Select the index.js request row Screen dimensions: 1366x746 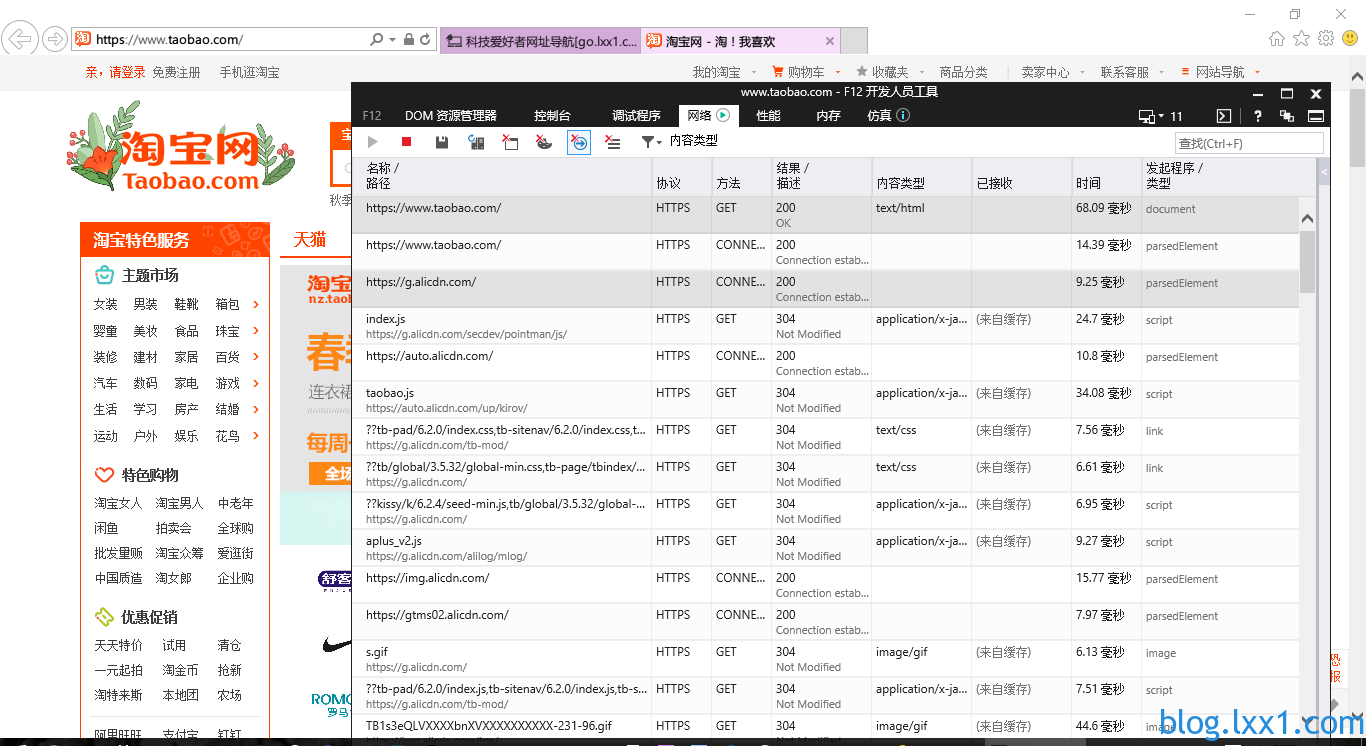tap(825, 326)
